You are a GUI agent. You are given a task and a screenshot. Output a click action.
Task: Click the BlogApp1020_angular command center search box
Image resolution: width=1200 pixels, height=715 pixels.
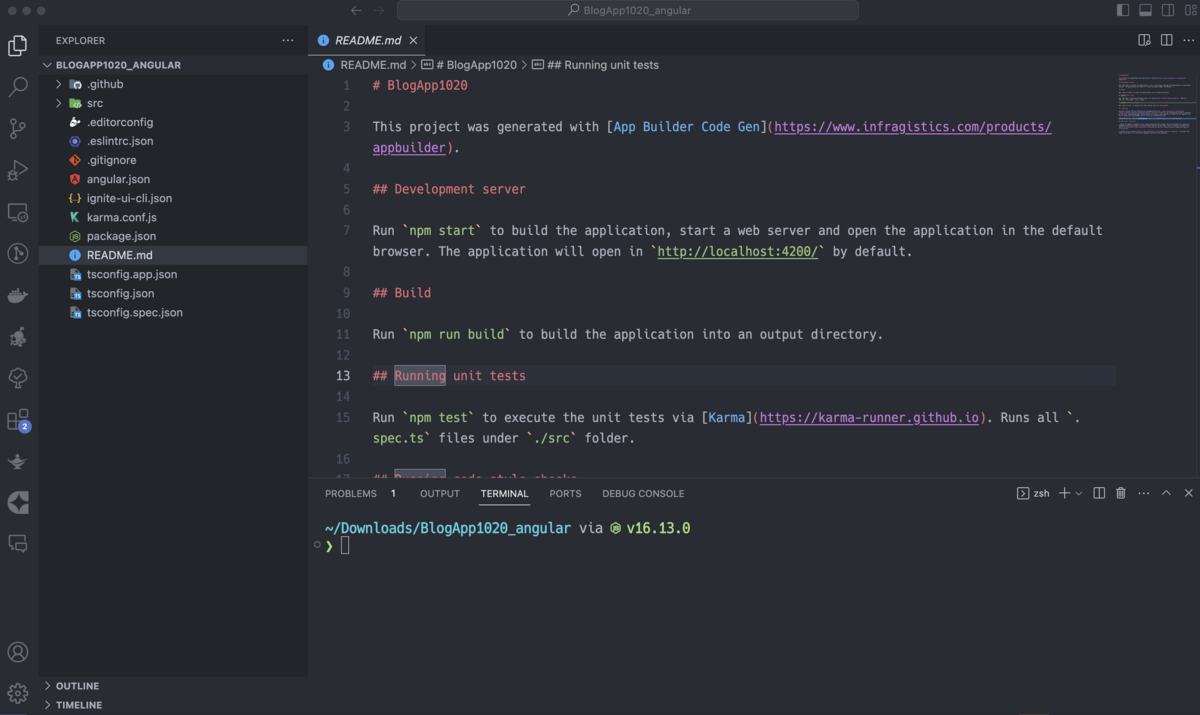pos(628,10)
